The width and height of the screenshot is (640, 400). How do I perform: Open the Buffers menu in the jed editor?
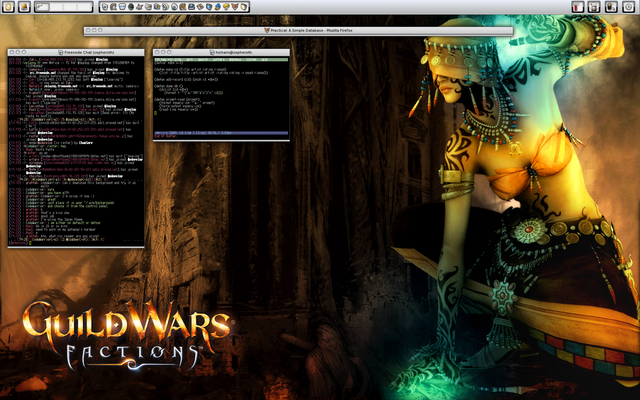coord(219,60)
